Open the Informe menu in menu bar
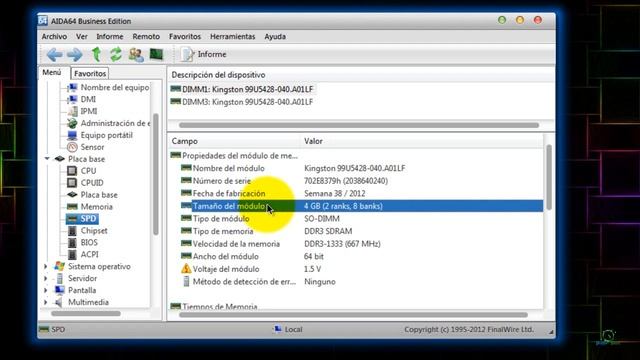Viewport: 640px width, 360px height. click(110, 36)
